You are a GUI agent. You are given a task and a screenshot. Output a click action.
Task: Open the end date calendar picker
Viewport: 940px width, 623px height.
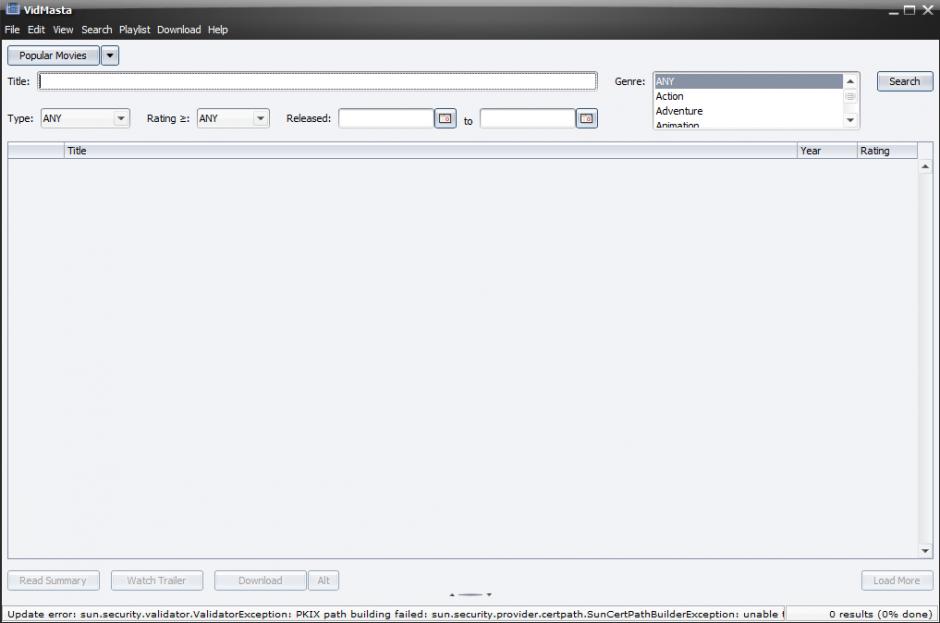(x=586, y=118)
